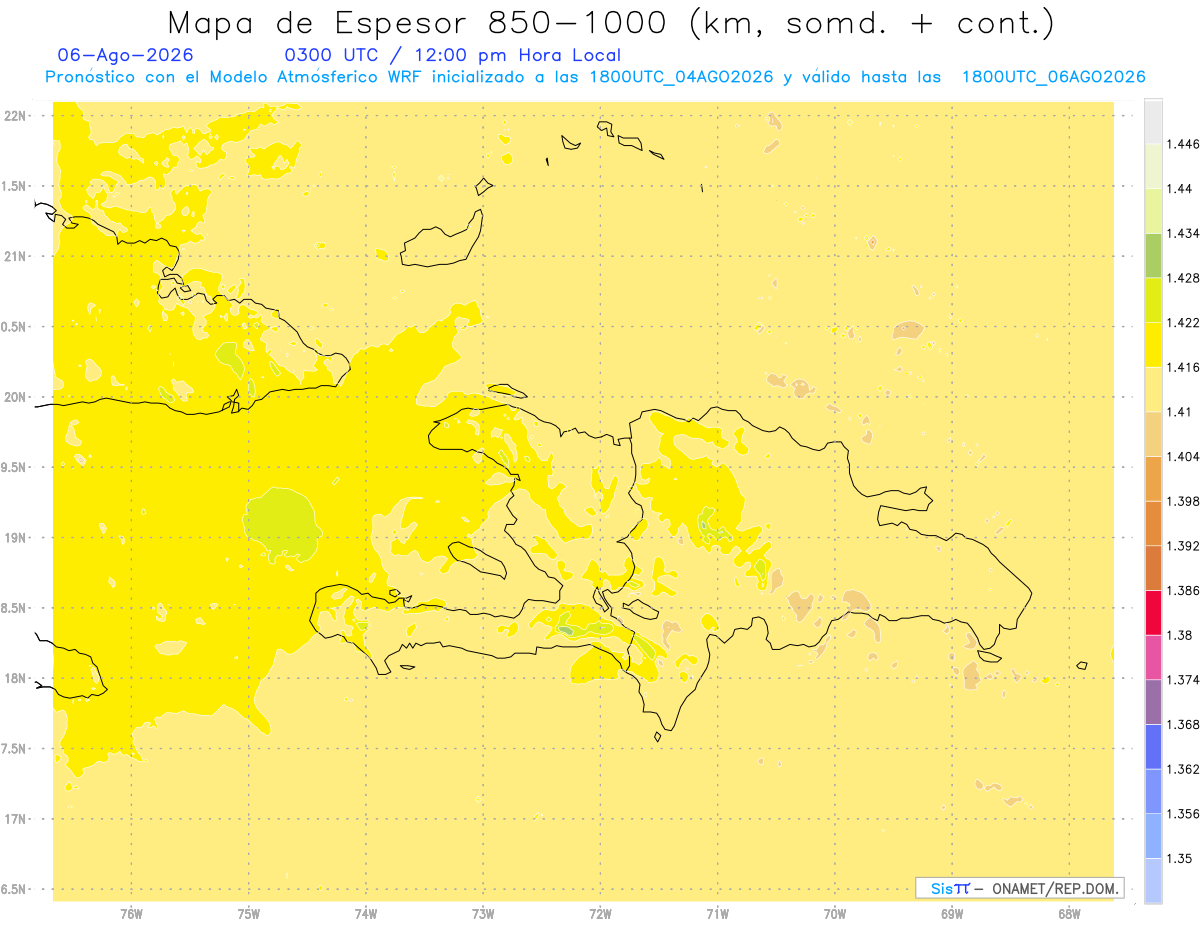The image size is (1200, 927).
Task: Click the latitude label '21N'
Action: (x=15, y=256)
